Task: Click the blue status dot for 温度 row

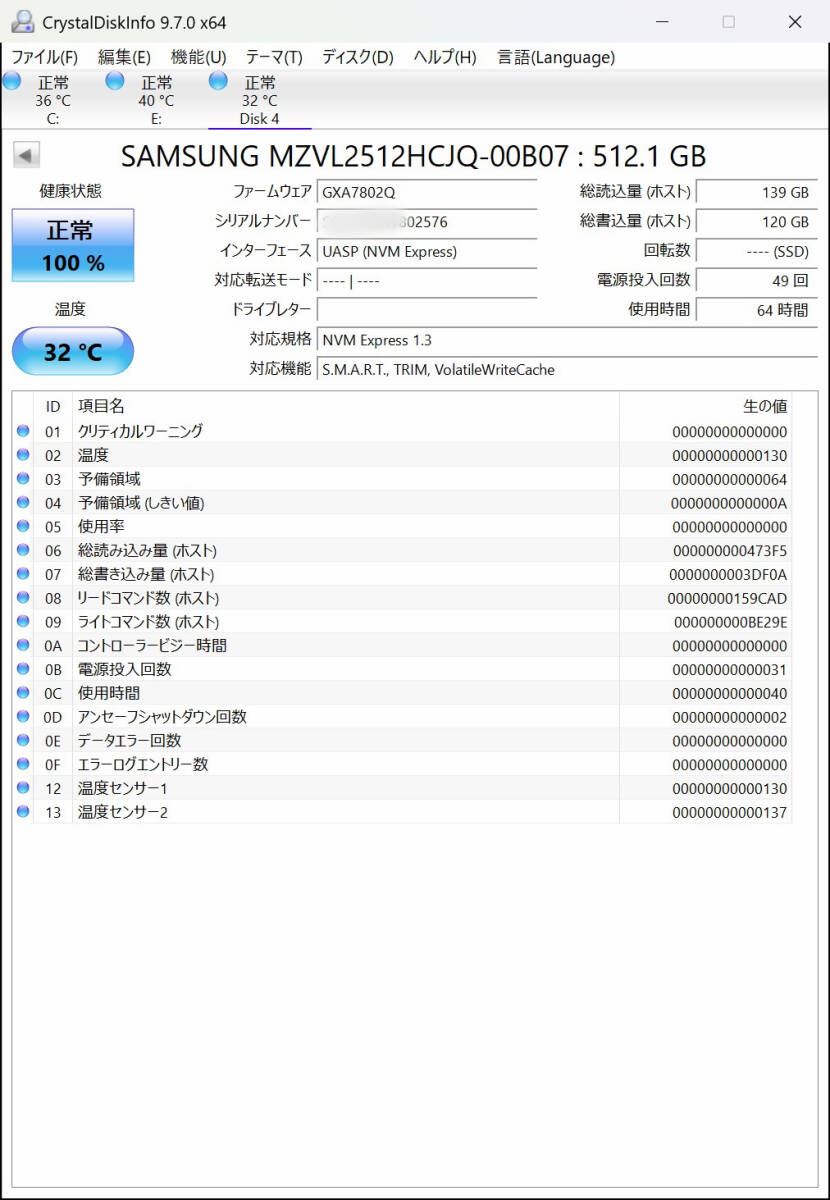Action: point(22,455)
